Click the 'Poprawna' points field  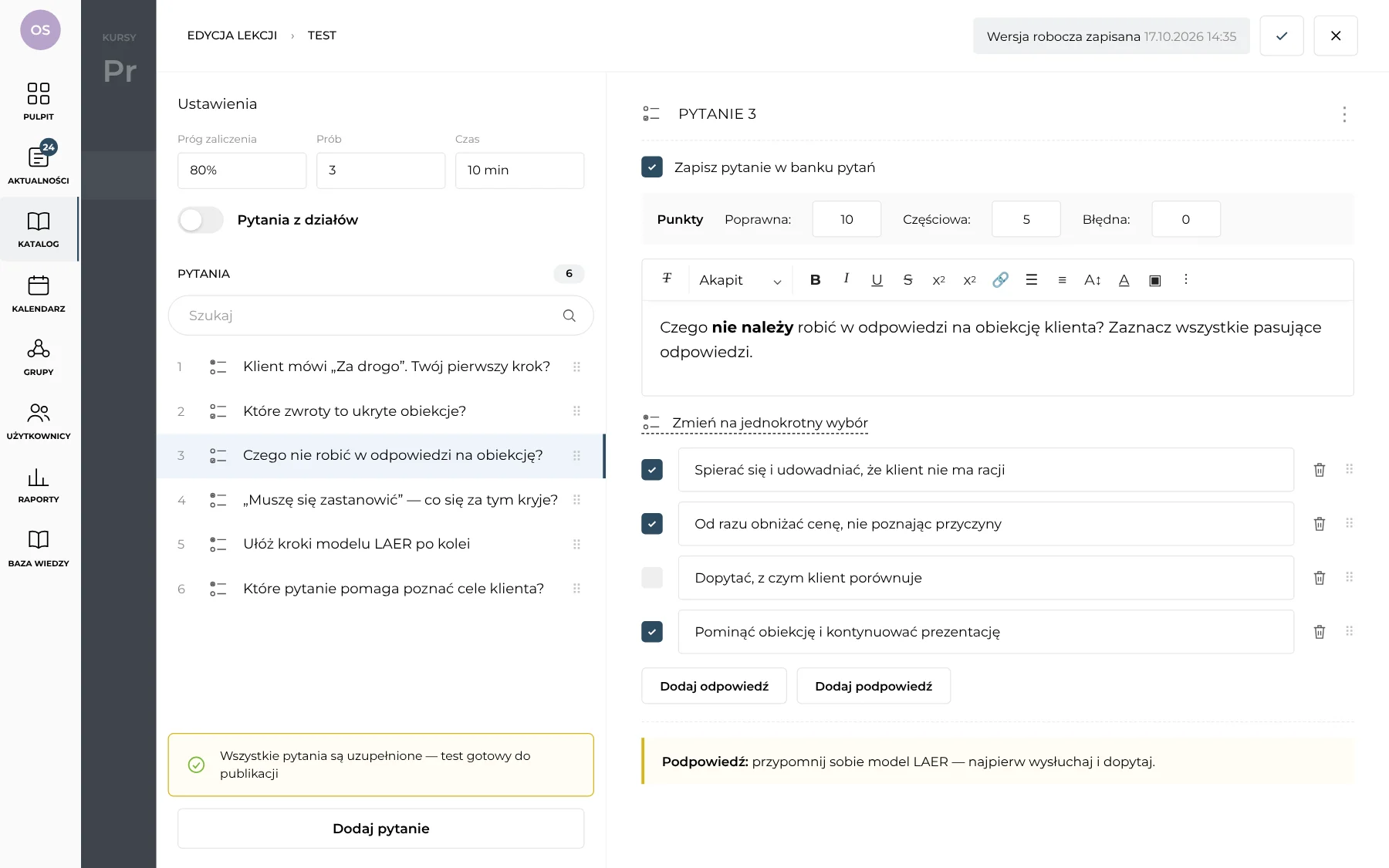click(x=847, y=219)
